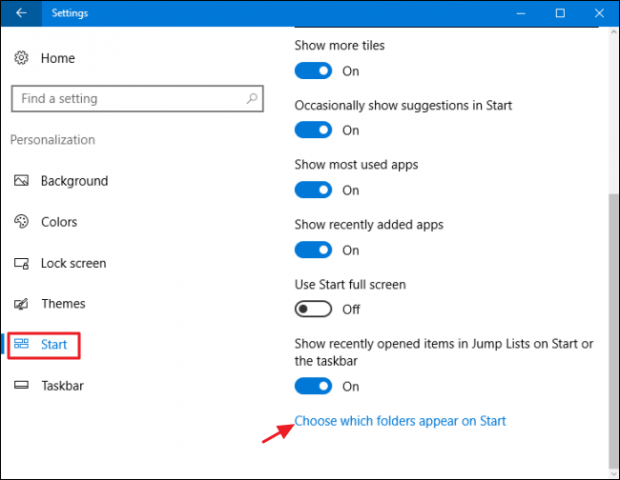620x480 pixels.
Task: Open the Start personalization page
Action: point(54,345)
